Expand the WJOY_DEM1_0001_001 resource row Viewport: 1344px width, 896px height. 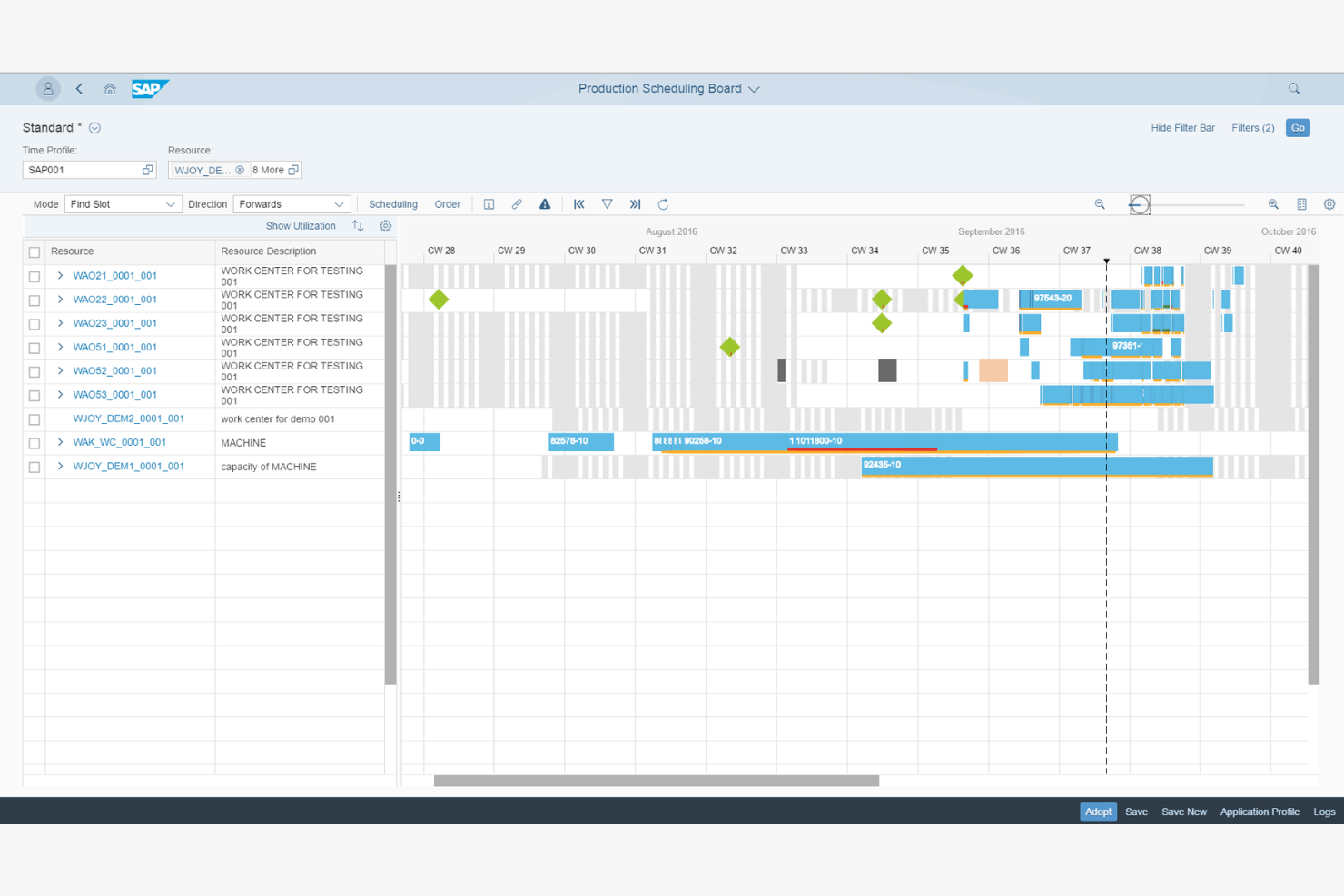(59, 466)
